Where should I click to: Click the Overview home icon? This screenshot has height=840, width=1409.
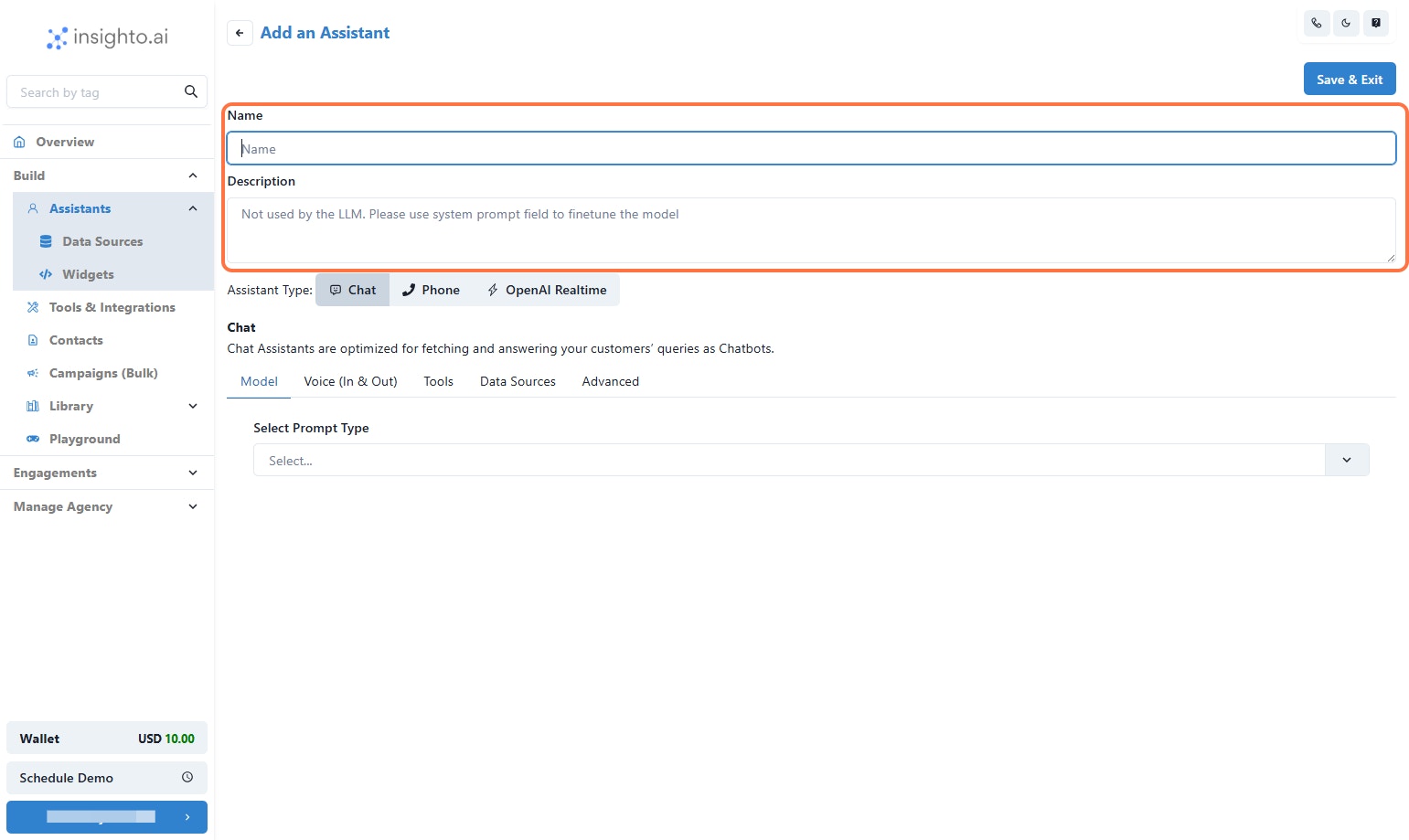pos(19,142)
